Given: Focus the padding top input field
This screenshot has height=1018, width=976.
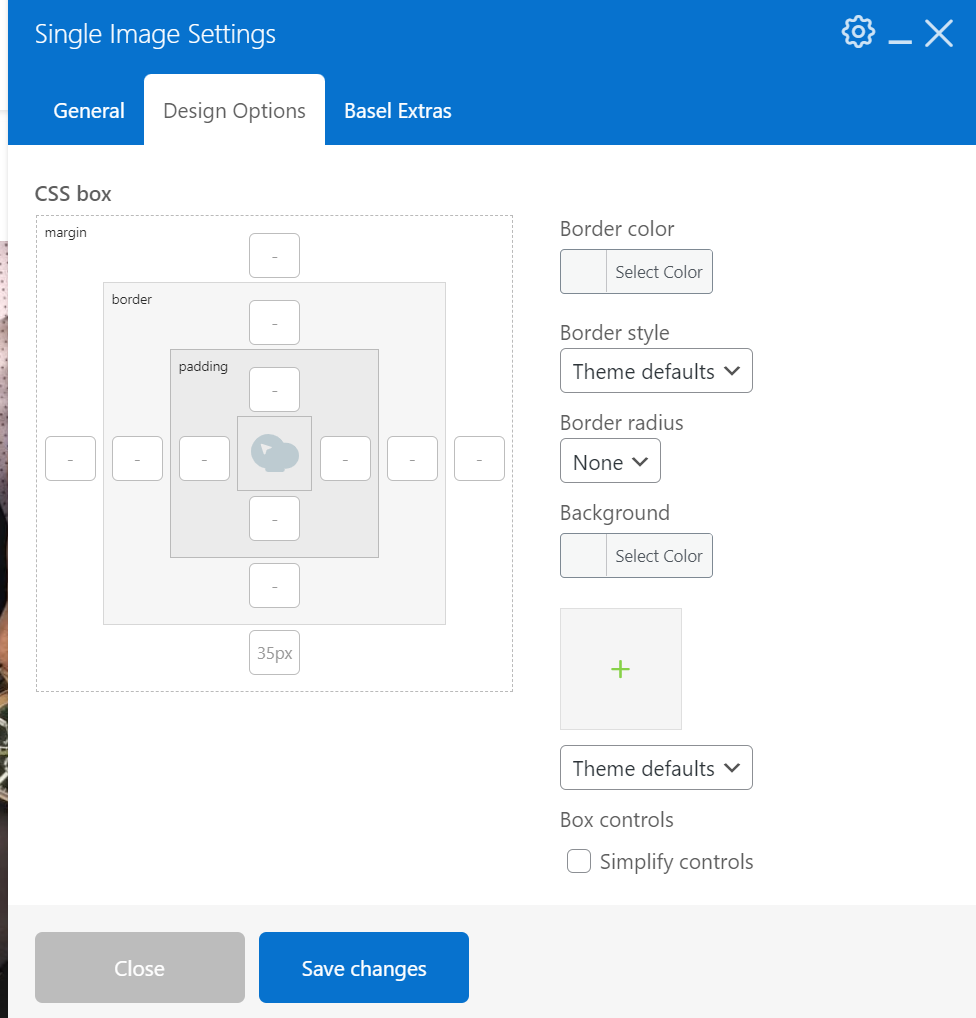Looking at the screenshot, I should click(274, 389).
